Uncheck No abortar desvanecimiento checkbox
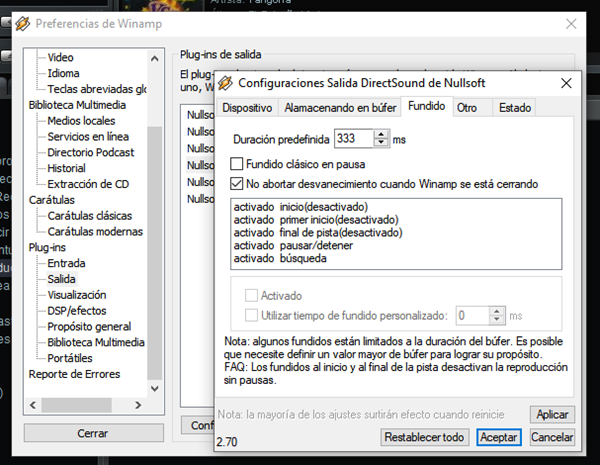Screen dimensions: 600x465 236,184
